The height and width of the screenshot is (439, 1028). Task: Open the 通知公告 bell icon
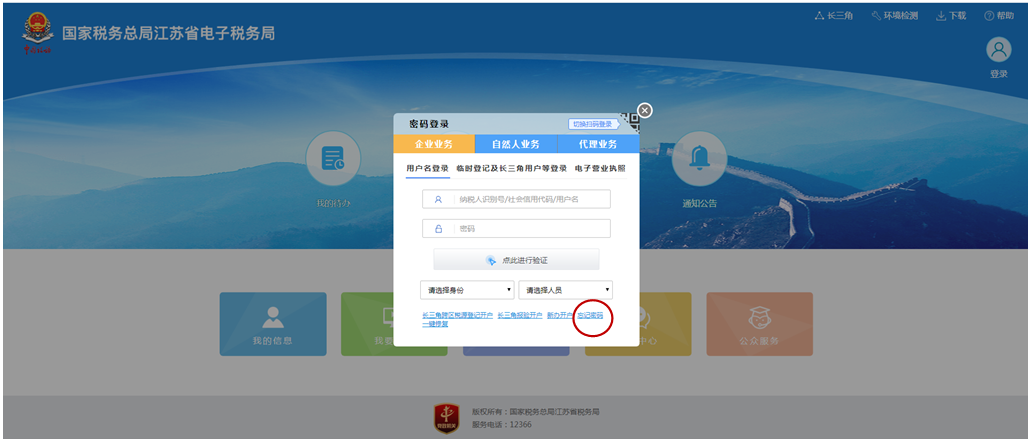pyautogui.click(x=699, y=159)
